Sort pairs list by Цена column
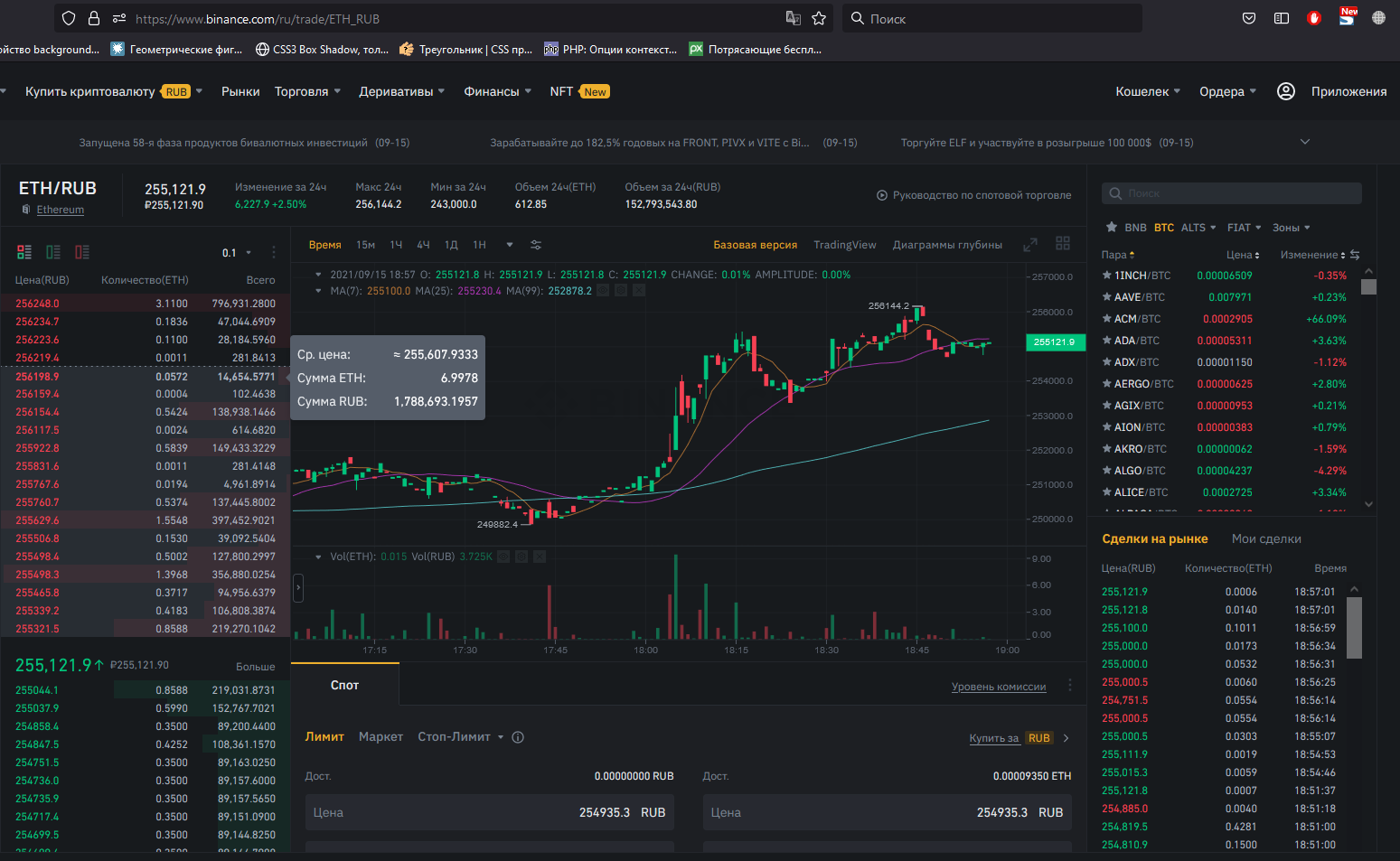 tap(1243, 255)
